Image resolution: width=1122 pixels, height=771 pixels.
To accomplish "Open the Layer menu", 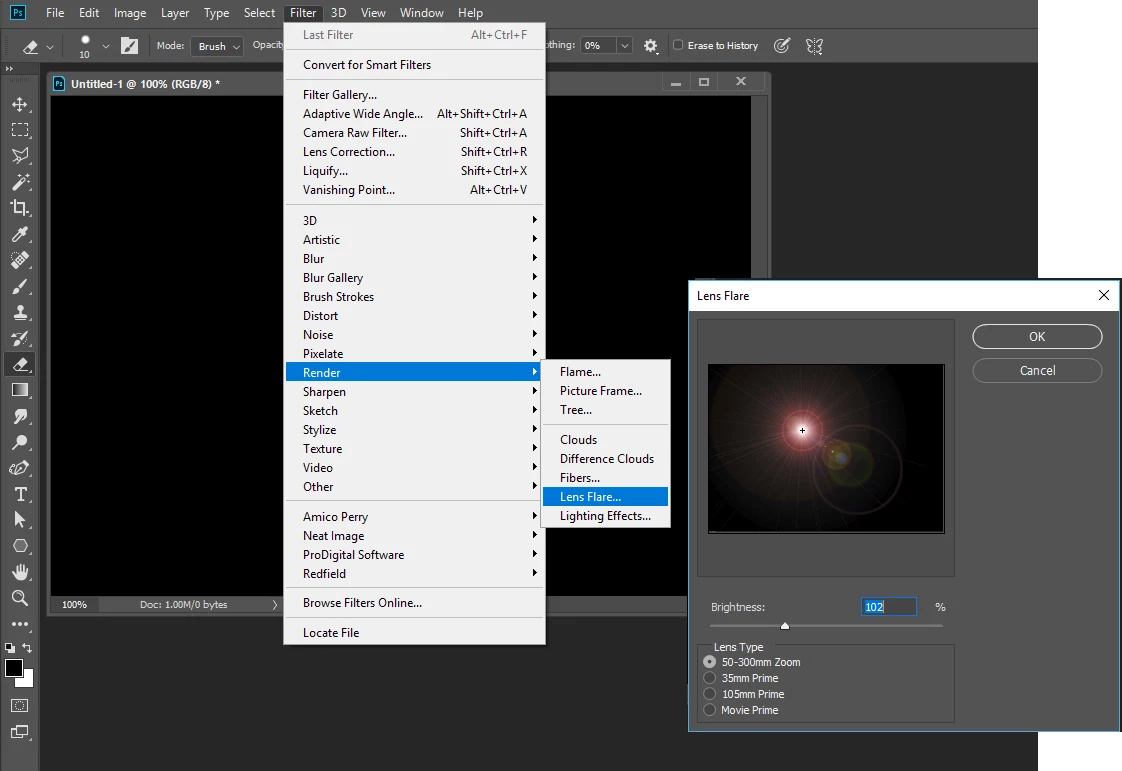I will tap(175, 12).
